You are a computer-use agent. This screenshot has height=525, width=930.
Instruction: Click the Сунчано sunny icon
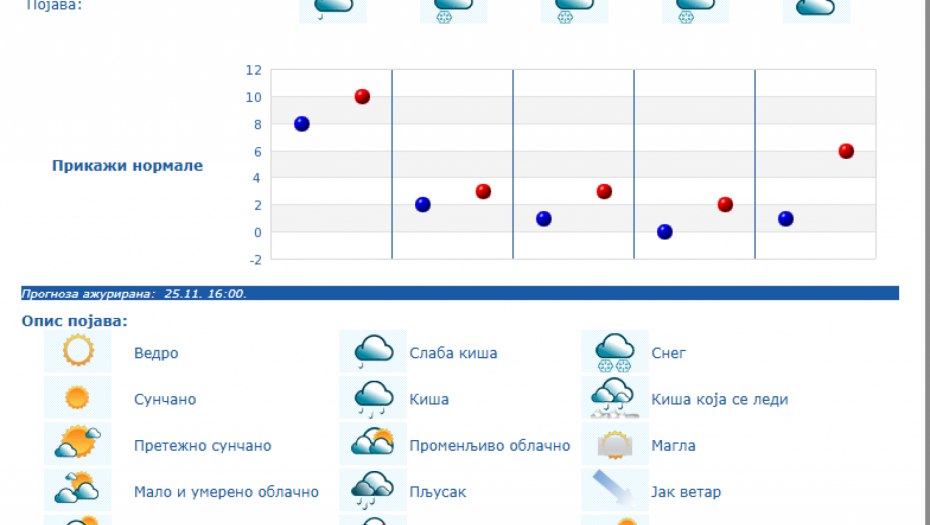coord(77,398)
